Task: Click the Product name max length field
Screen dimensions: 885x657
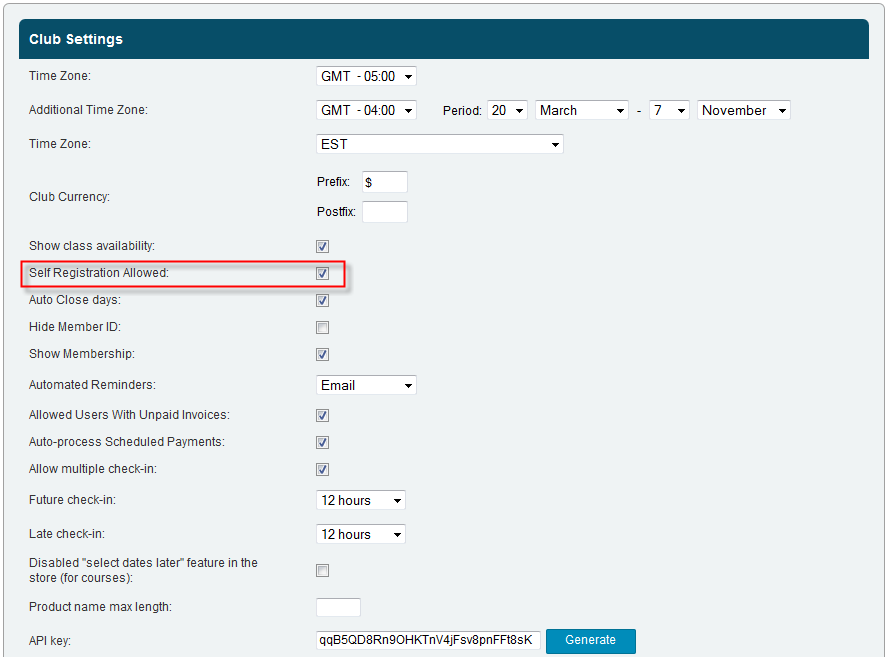Action: coord(338,607)
